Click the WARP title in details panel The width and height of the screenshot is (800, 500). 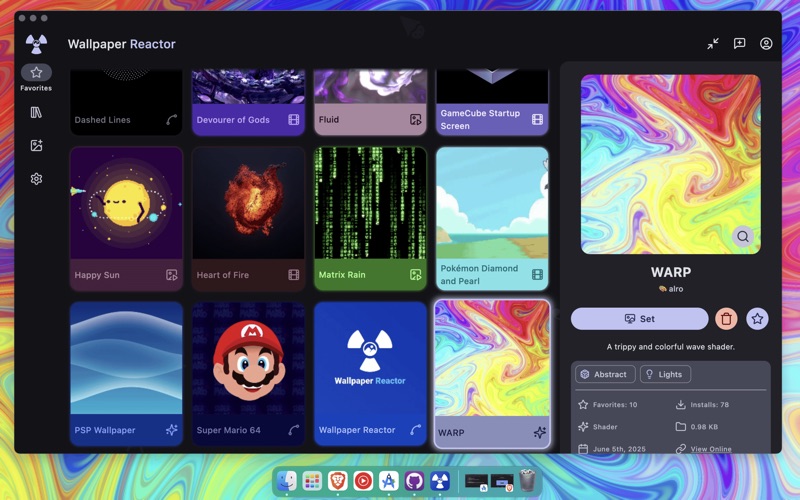click(670, 272)
